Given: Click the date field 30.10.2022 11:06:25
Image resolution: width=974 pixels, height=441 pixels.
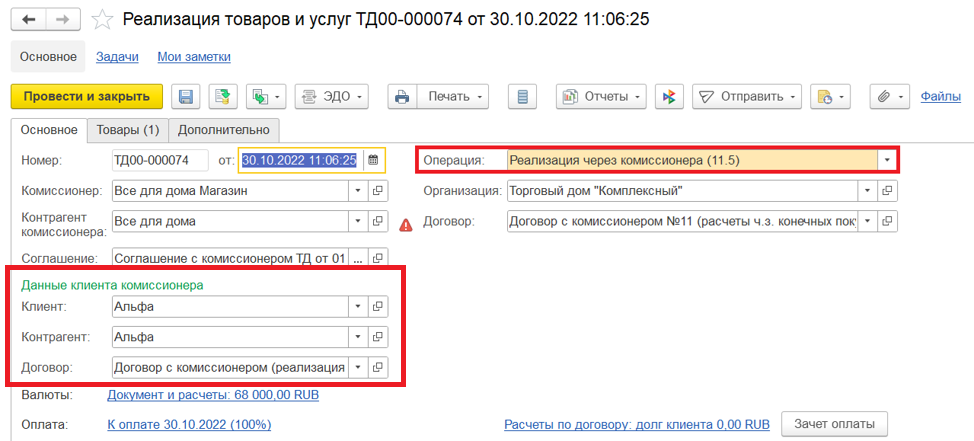Looking at the screenshot, I should click(299, 160).
